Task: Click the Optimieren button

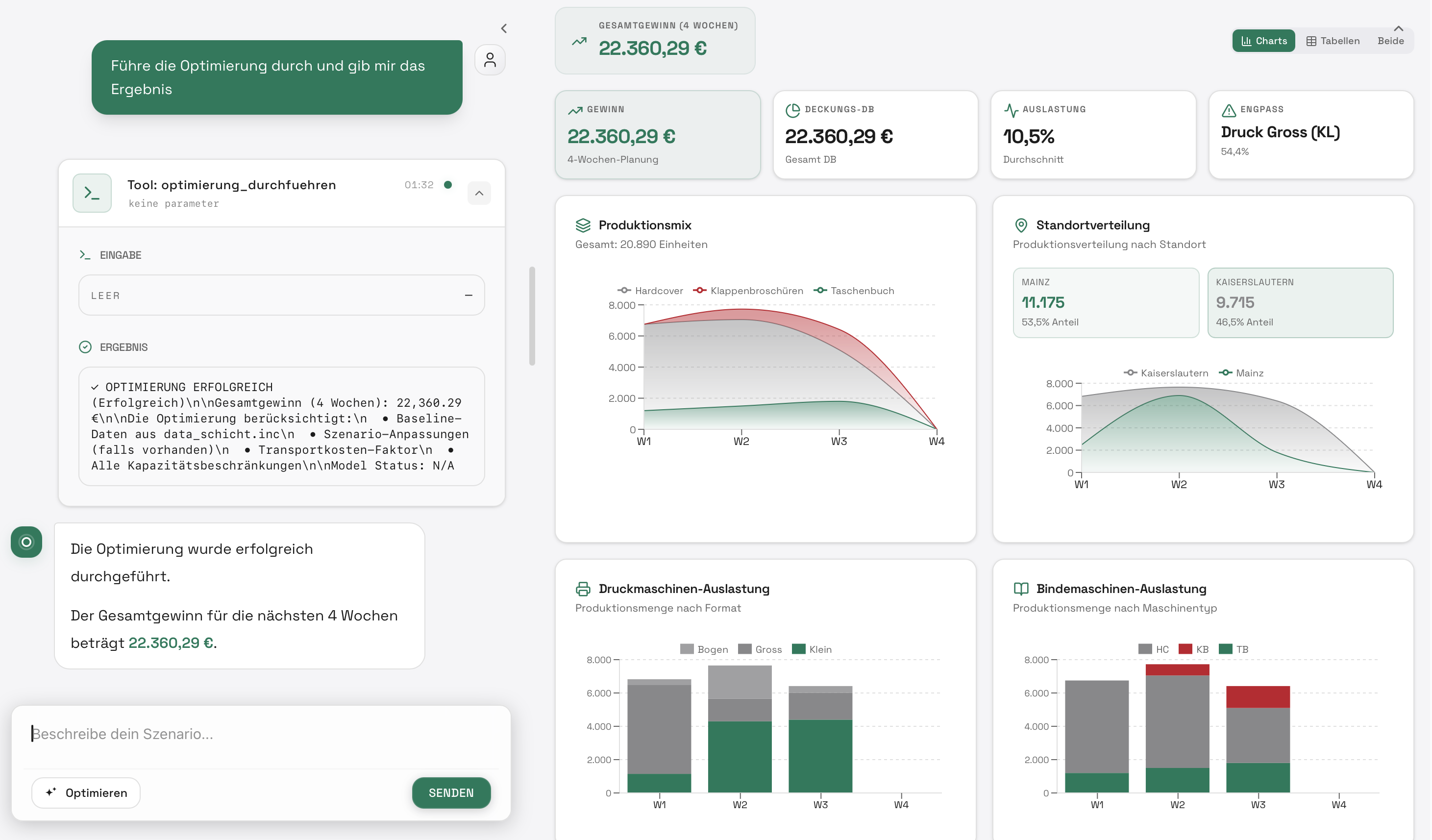Action: tap(86, 792)
